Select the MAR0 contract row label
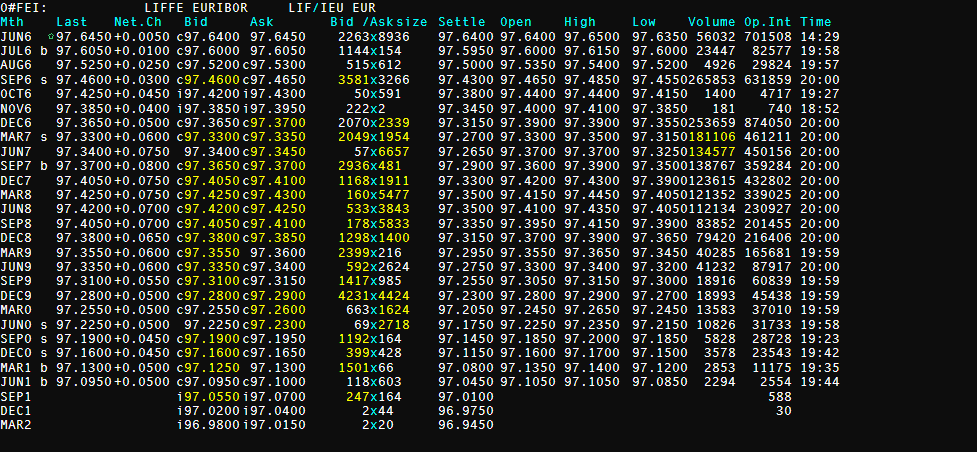This screenshot has height=452, width=977. 16,310
